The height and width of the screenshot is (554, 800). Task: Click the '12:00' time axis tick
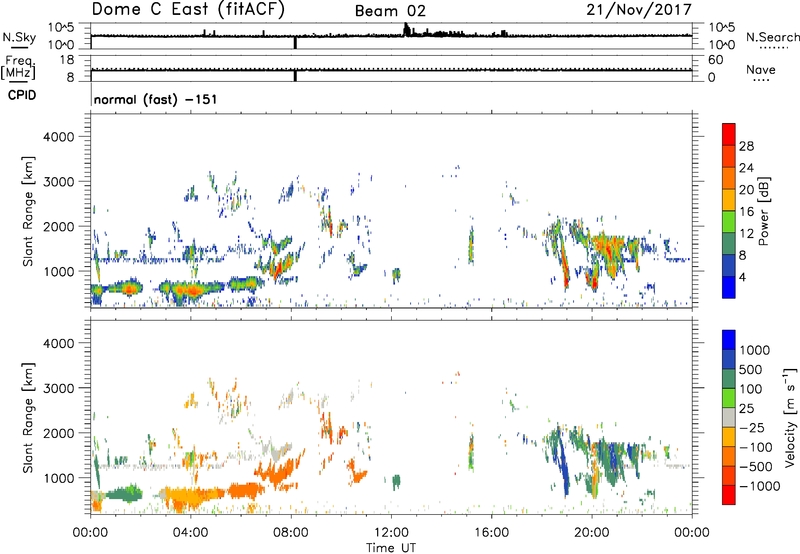[x=391, y=533]
